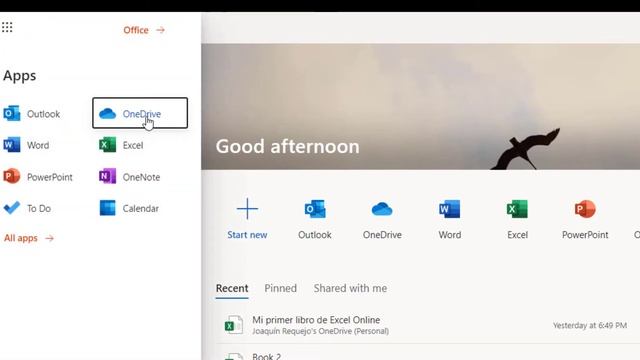640x360 pixels.
Task: Click the Good afternoon banner image
Action: tap(420, 107)
